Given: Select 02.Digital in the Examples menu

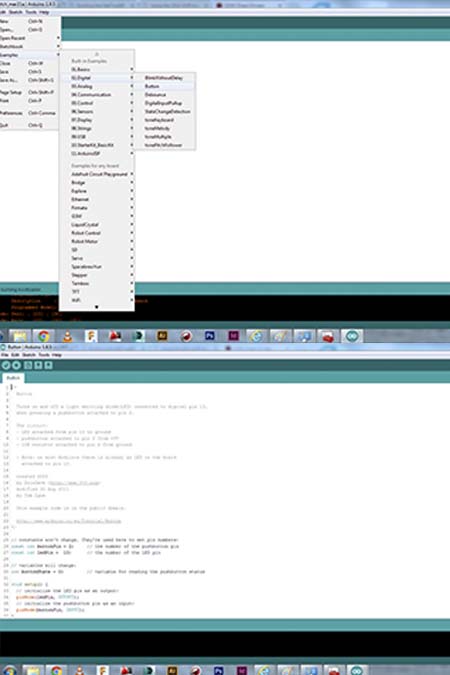Looking at the screenshot, I should [x=97, y=78].
